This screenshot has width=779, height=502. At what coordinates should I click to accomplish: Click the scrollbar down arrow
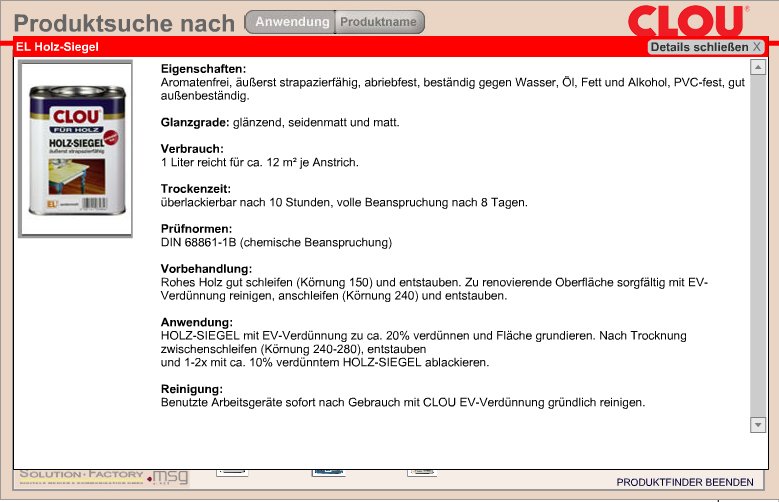[758, 424]
